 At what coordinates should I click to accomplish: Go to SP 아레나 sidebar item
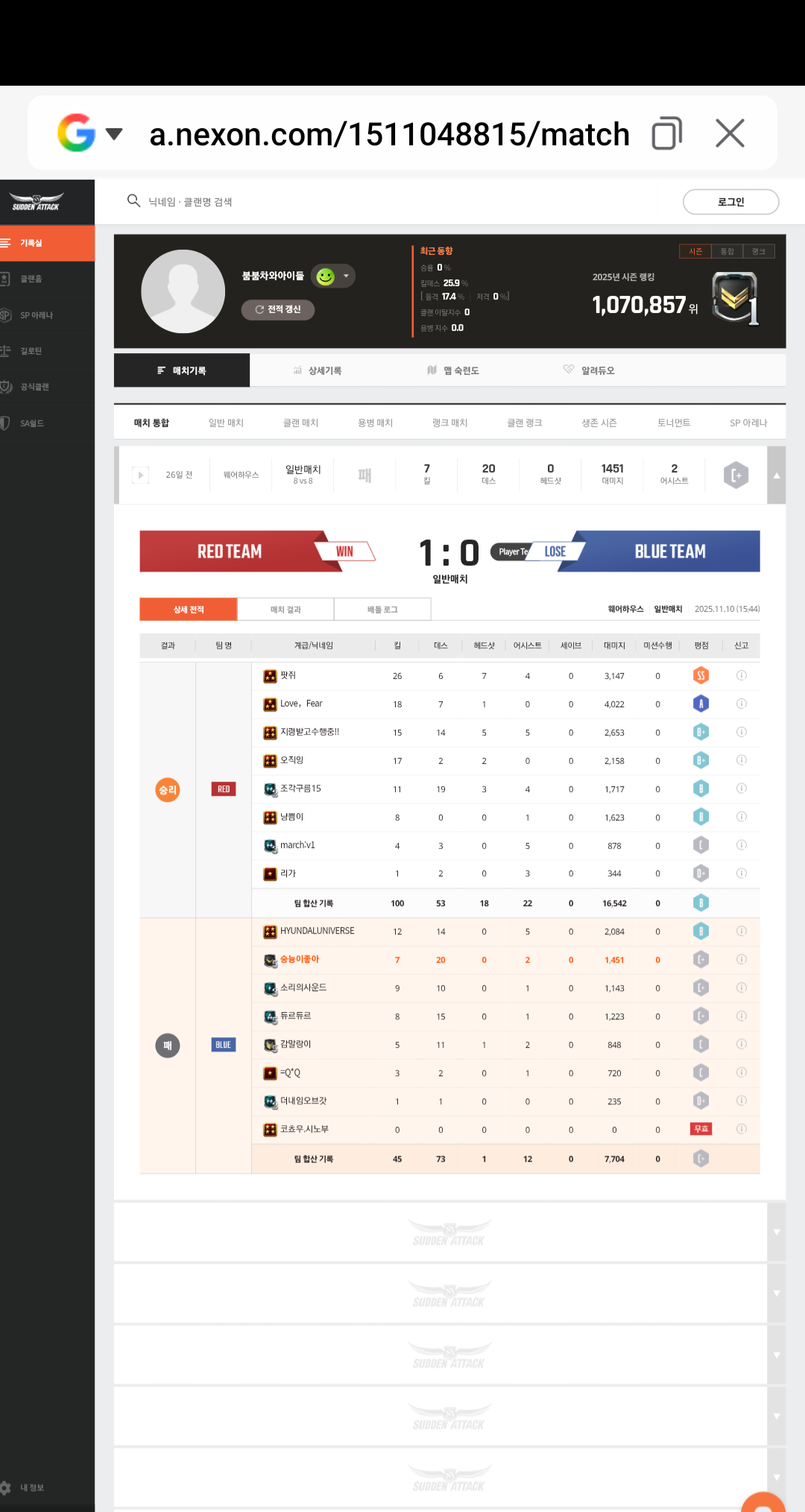click(x=36, y=315)
